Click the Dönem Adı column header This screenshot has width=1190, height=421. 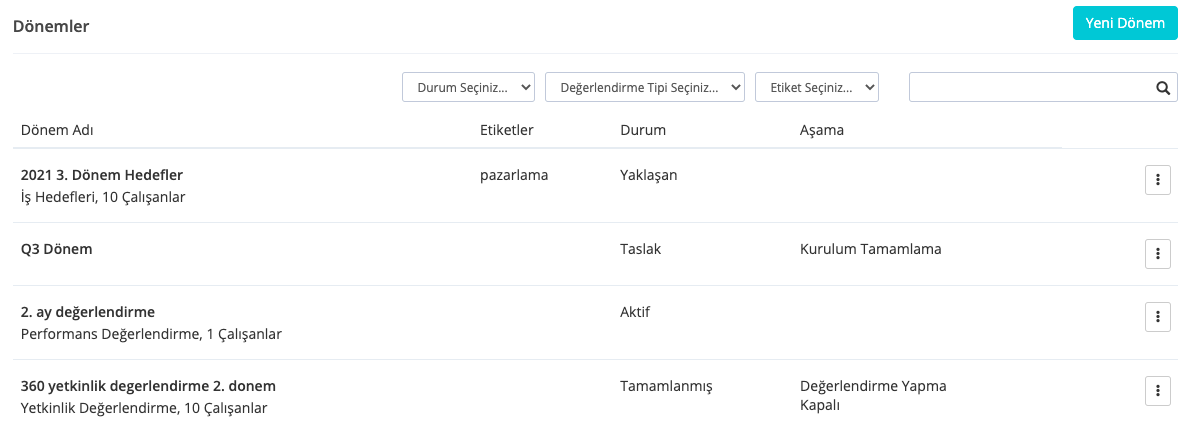click(x=58, y=131)
